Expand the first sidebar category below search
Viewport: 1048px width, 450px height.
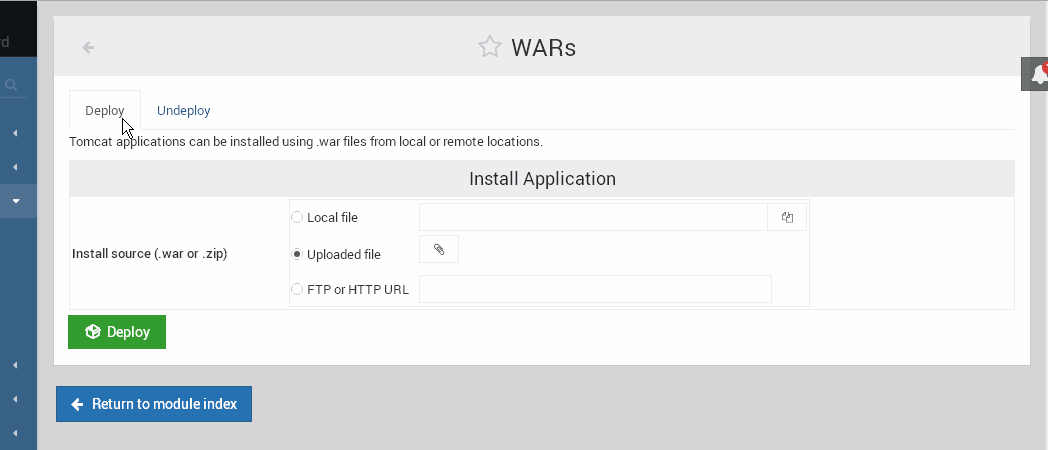15,134
